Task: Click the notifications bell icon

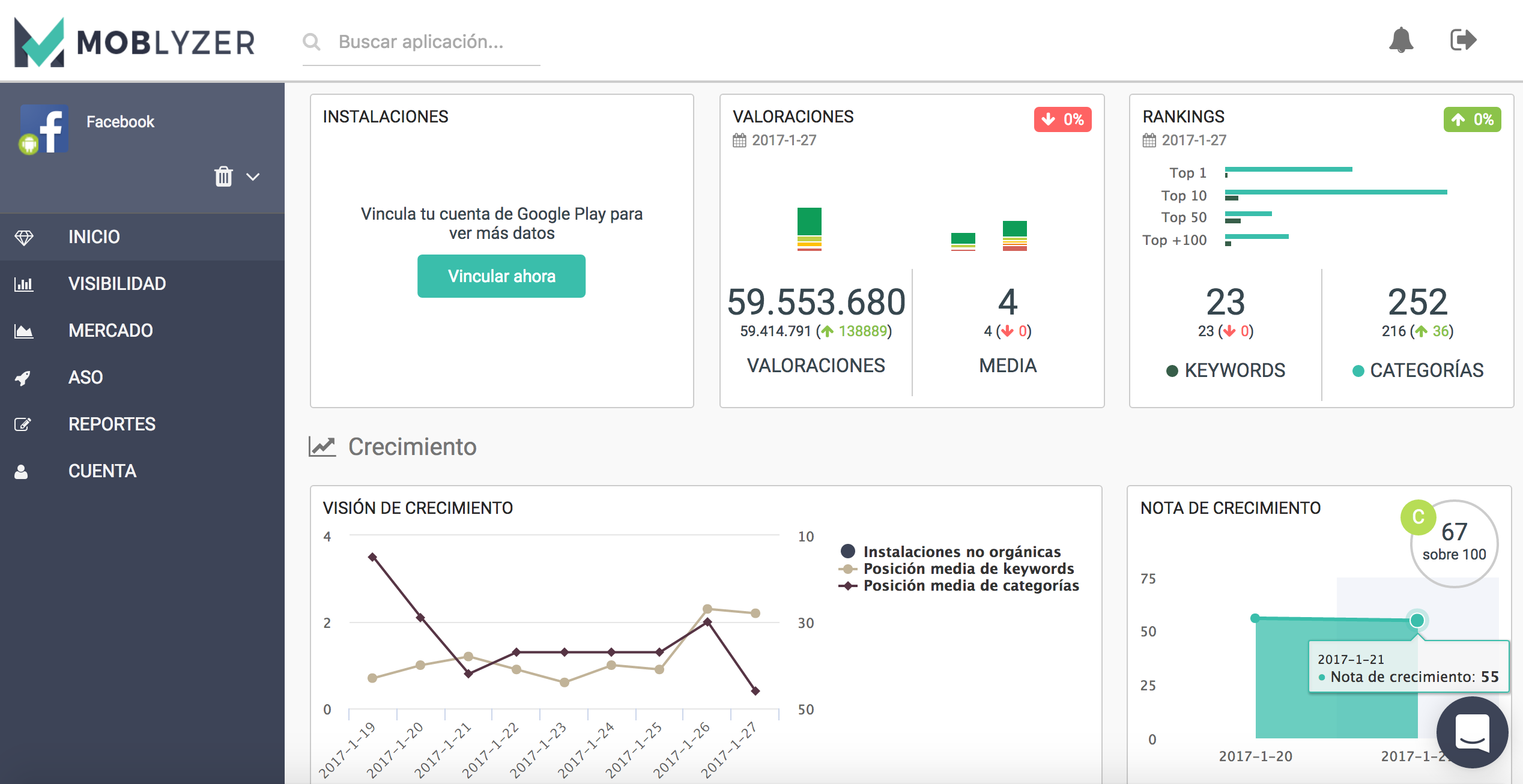Action: click(1400, 40)
